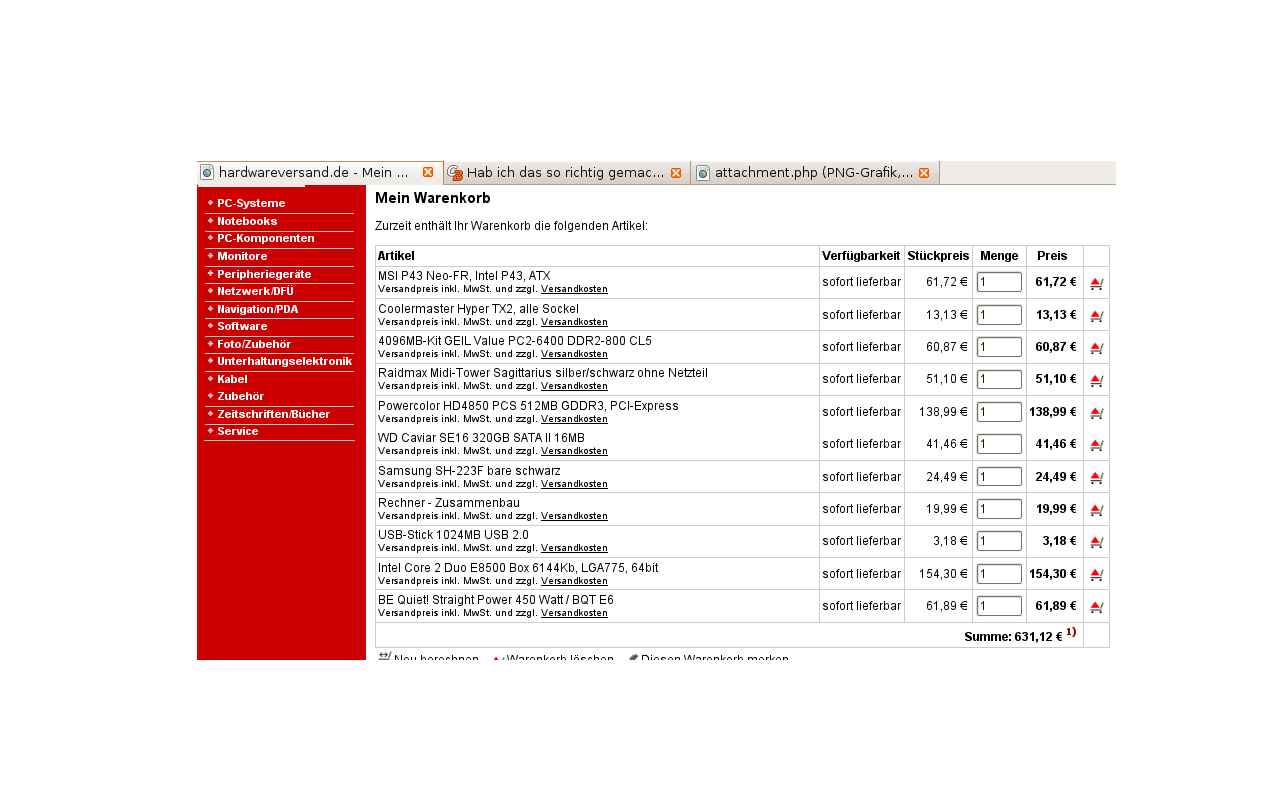Remove WD Caviar SE16 from cart
1280x800 pixels.
(1096, 444)
